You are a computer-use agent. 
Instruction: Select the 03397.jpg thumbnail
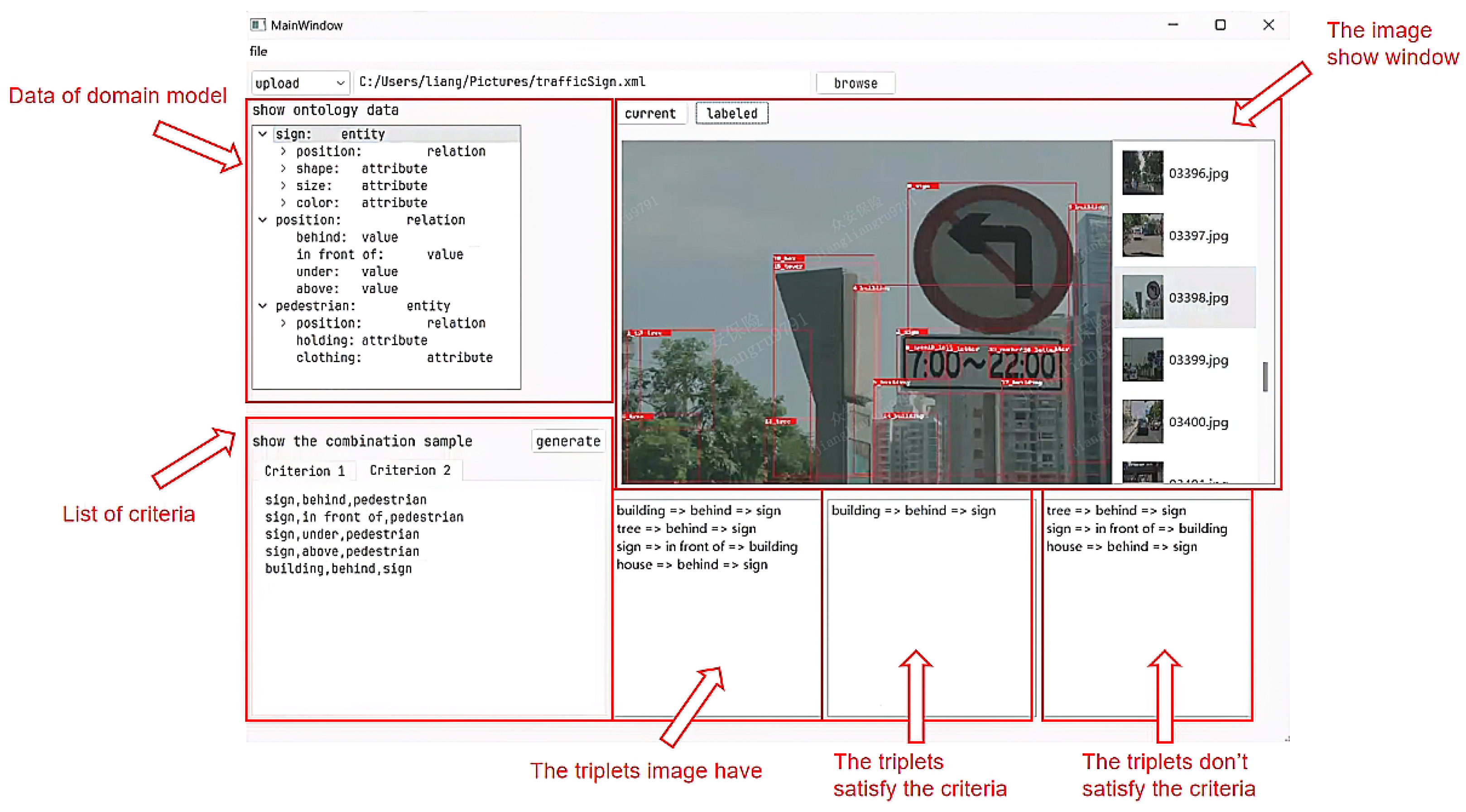(1142, 235)
